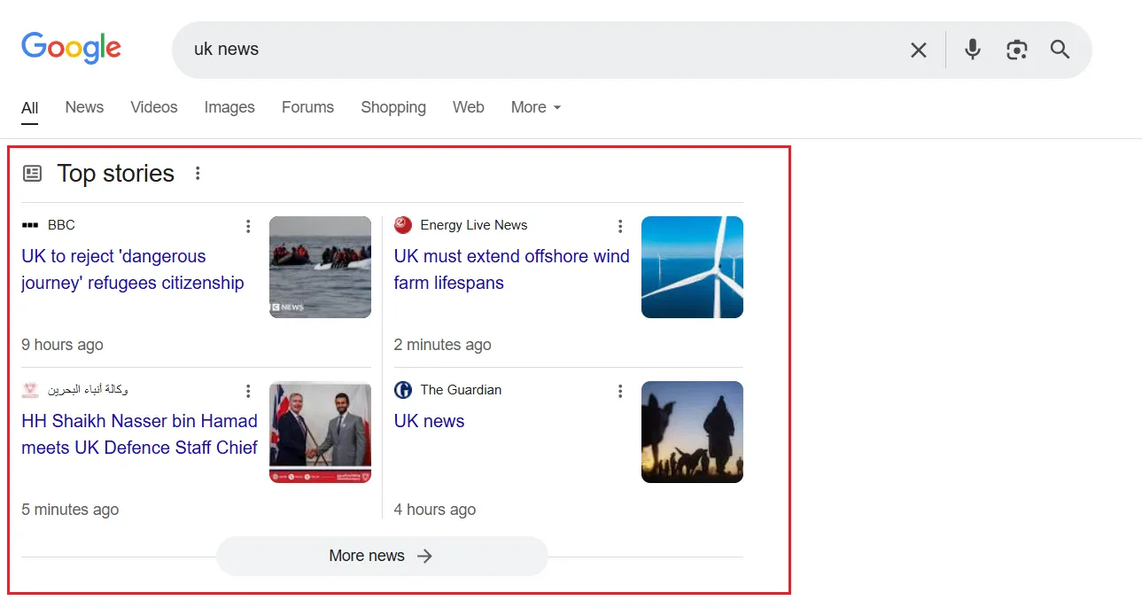The width and height of the screenshot is (1142, 608).
Task: Switch to the Web tab
Action: pyautogui.click(x=468, y=107)
